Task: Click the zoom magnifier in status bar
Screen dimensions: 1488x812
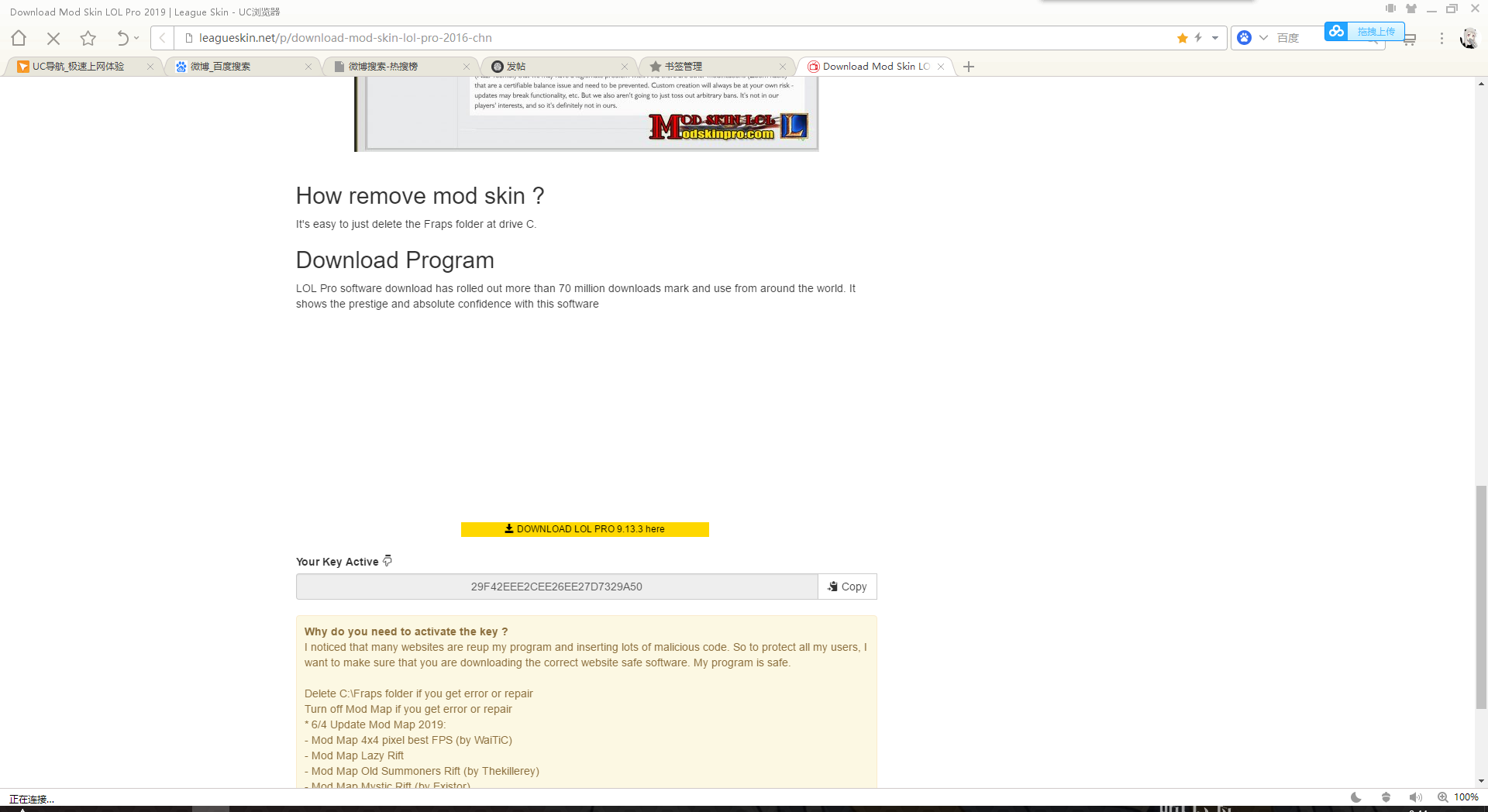Action: tap(1443, 797)
